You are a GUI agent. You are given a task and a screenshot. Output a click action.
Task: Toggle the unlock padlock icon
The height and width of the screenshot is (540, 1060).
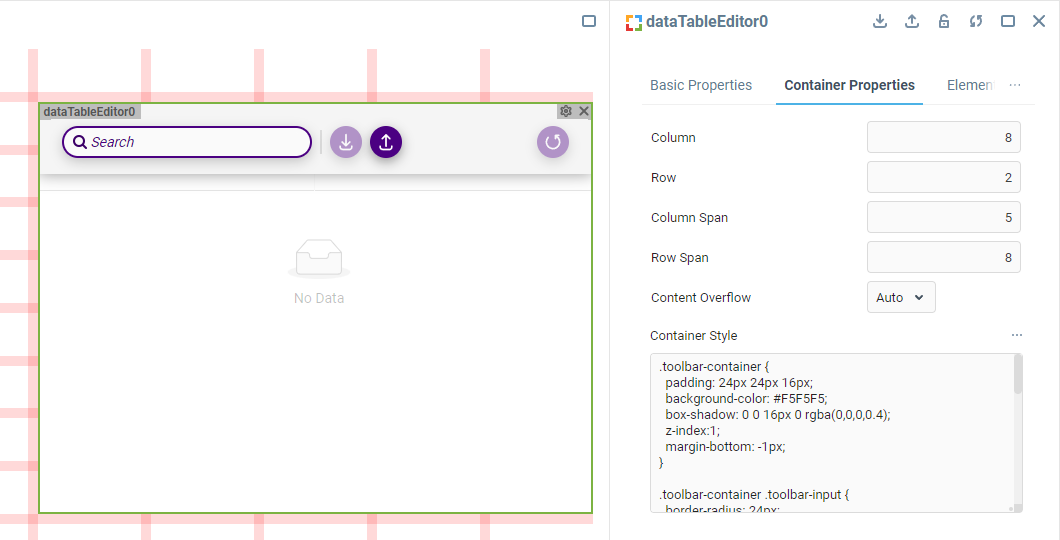[944, 21]
